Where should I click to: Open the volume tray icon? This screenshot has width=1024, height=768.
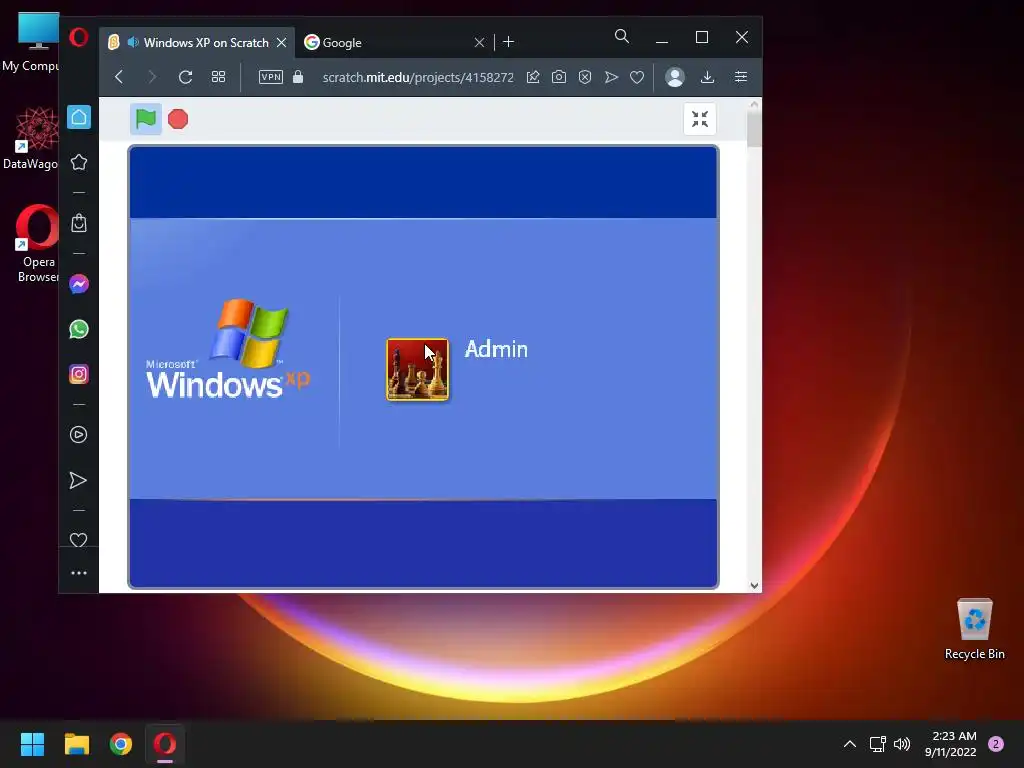[902, 744]
